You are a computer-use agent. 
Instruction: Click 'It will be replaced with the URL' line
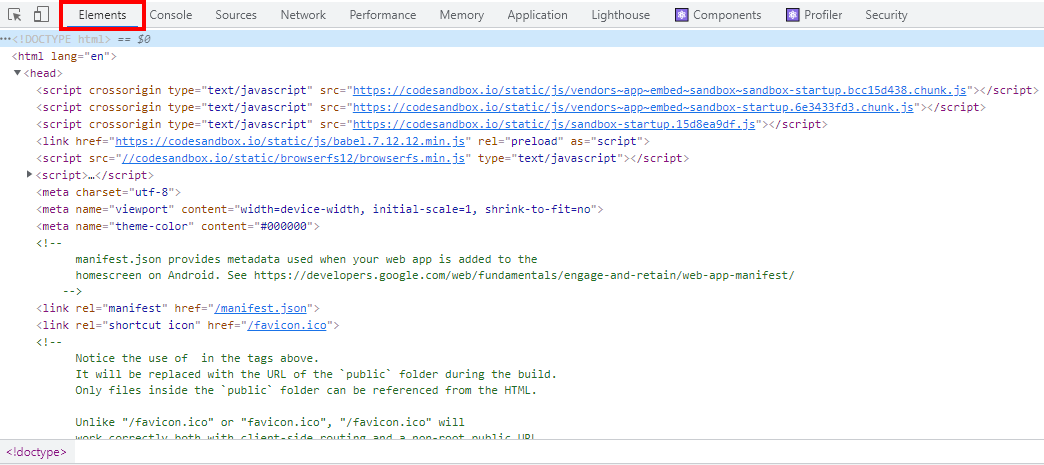click(x=316, y=374)
